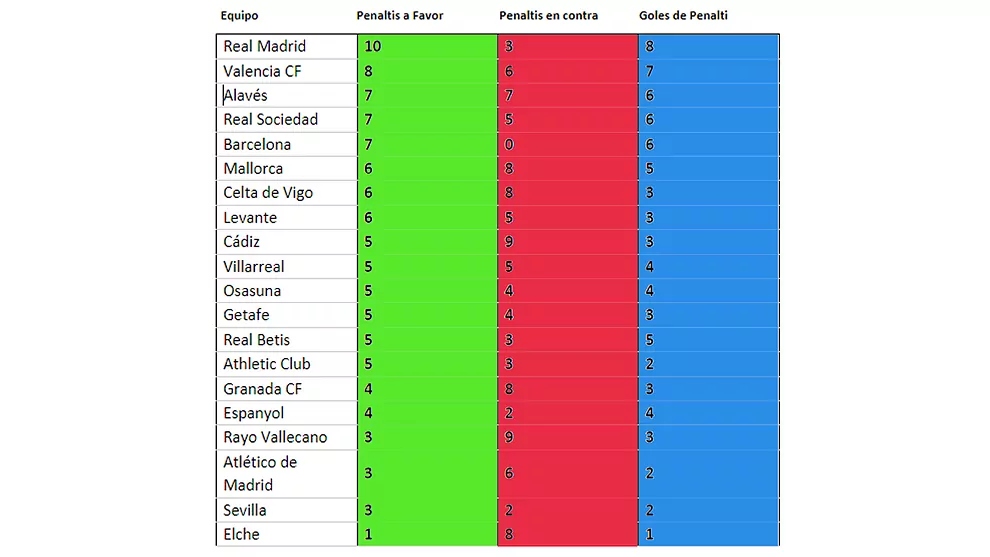Select Real Madrid's green value 10 cell
990x557 pixels.
(427, 47)
